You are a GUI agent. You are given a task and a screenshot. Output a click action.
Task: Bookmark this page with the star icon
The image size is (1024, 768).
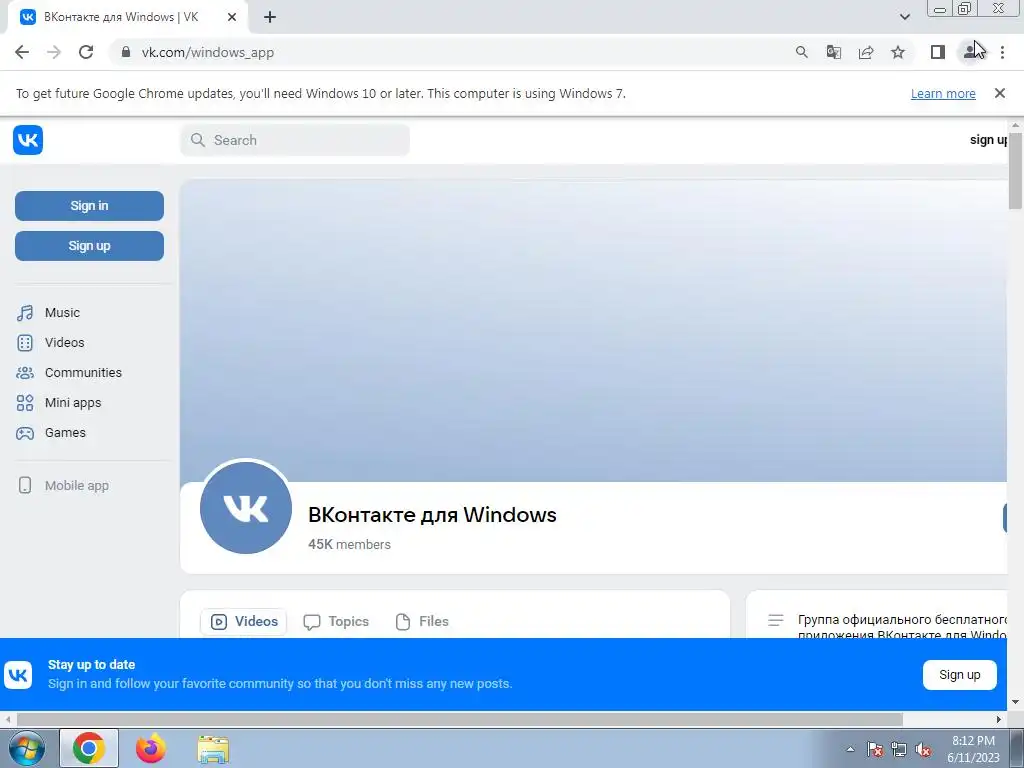(898, 52)
